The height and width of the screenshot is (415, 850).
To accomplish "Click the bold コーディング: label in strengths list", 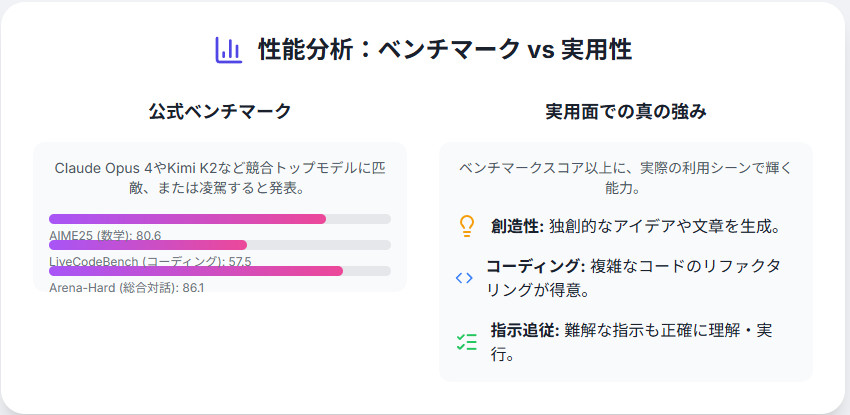I will click(535, 266).
